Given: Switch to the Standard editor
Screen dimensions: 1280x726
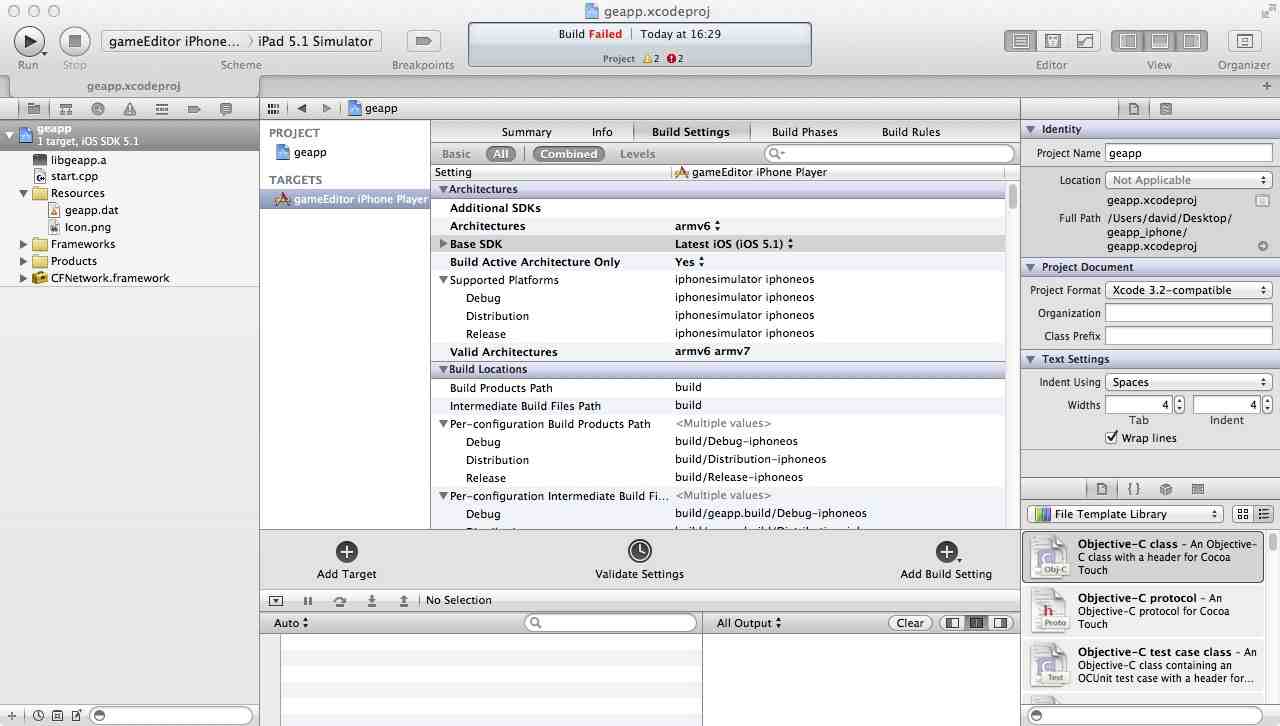Looking at the screenshot, I should click(1021, 41).
